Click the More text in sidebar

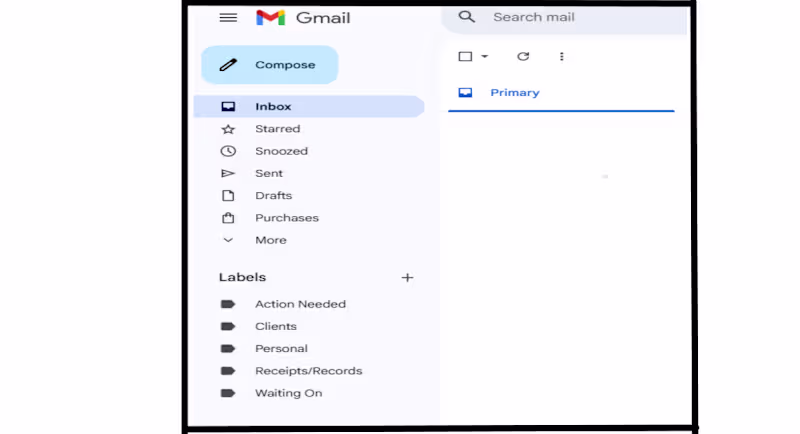click(271, 240)
